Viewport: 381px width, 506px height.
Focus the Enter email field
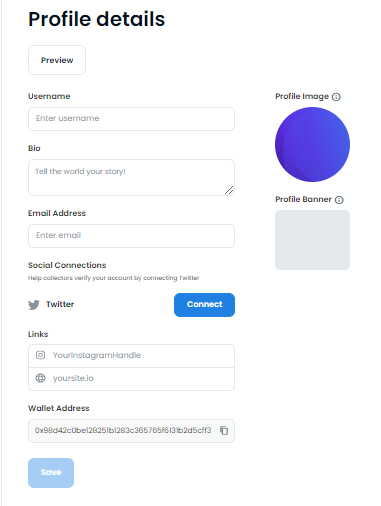(131, 236)
